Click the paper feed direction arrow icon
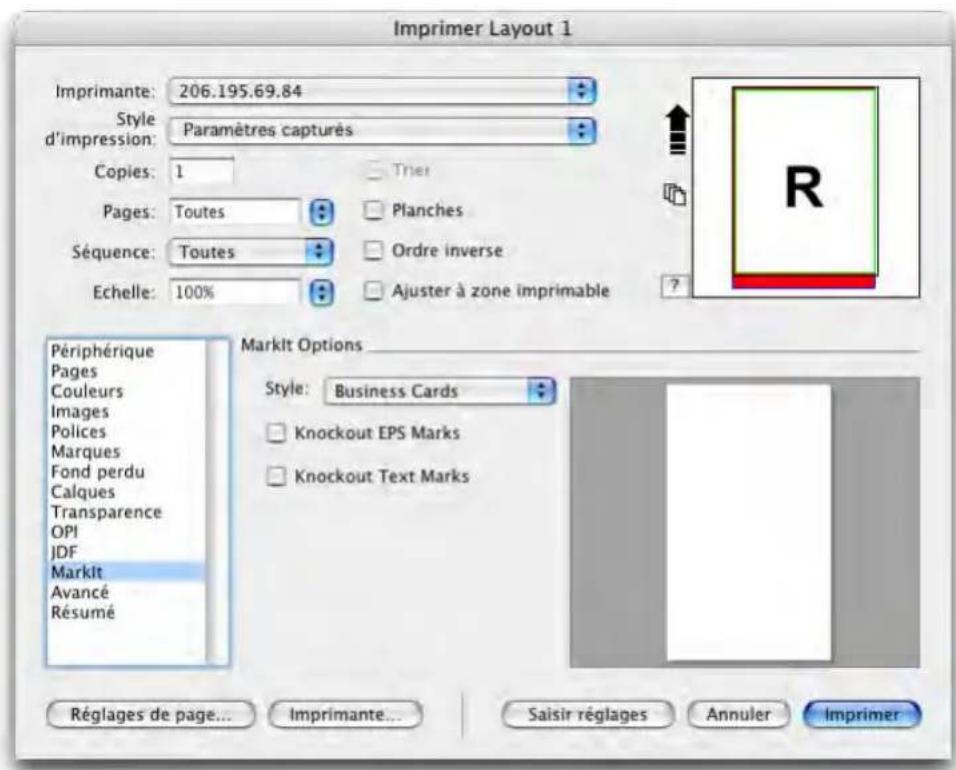Screen dimensions: 956x770 (x=677, y=129)
